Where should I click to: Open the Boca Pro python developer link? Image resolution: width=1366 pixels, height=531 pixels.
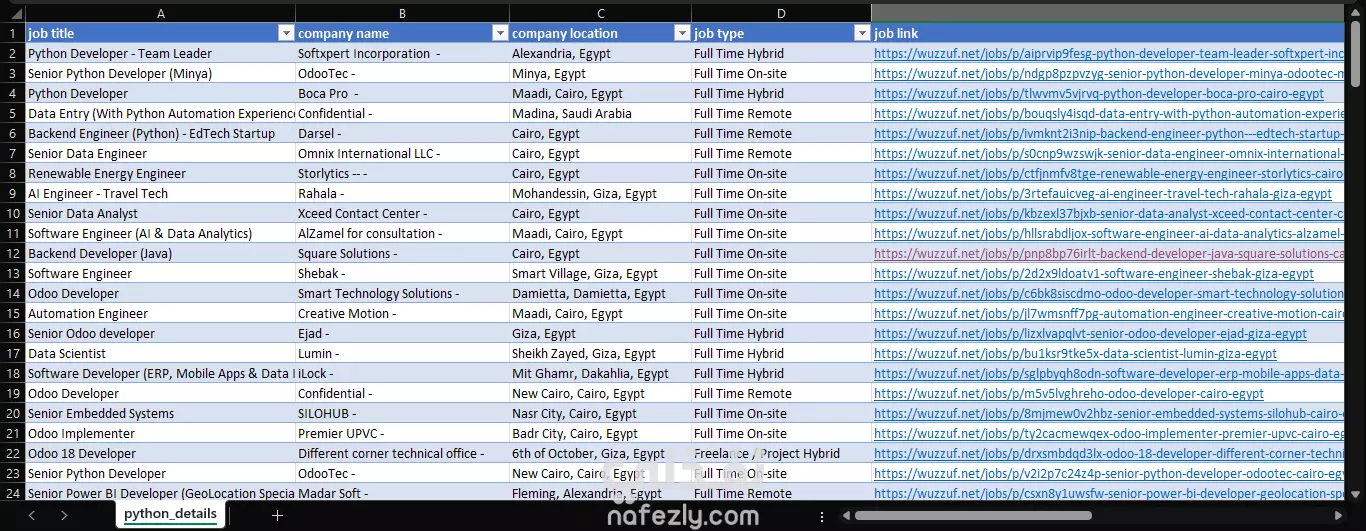point(1099,93)
